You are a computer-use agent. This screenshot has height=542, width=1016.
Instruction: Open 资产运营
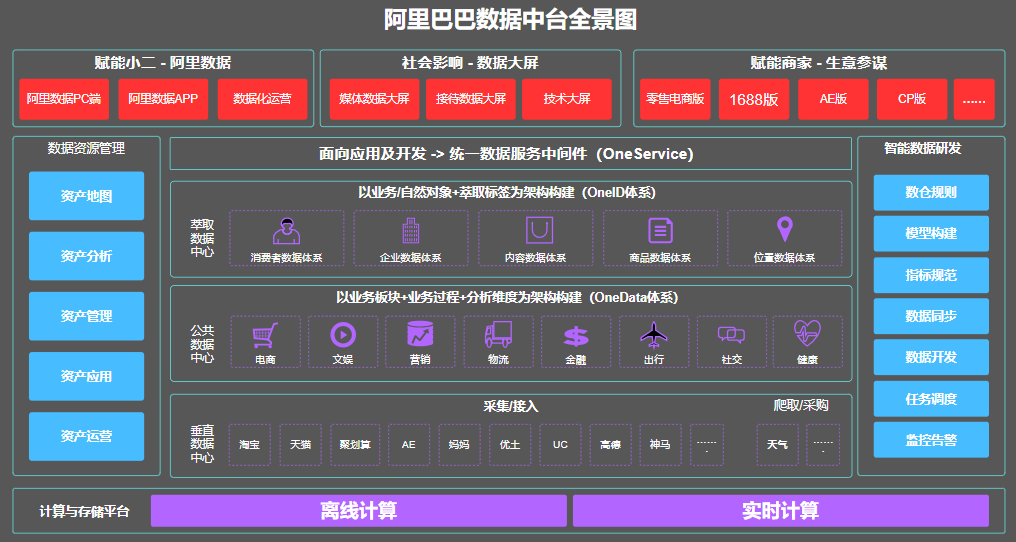click(87, 436)
